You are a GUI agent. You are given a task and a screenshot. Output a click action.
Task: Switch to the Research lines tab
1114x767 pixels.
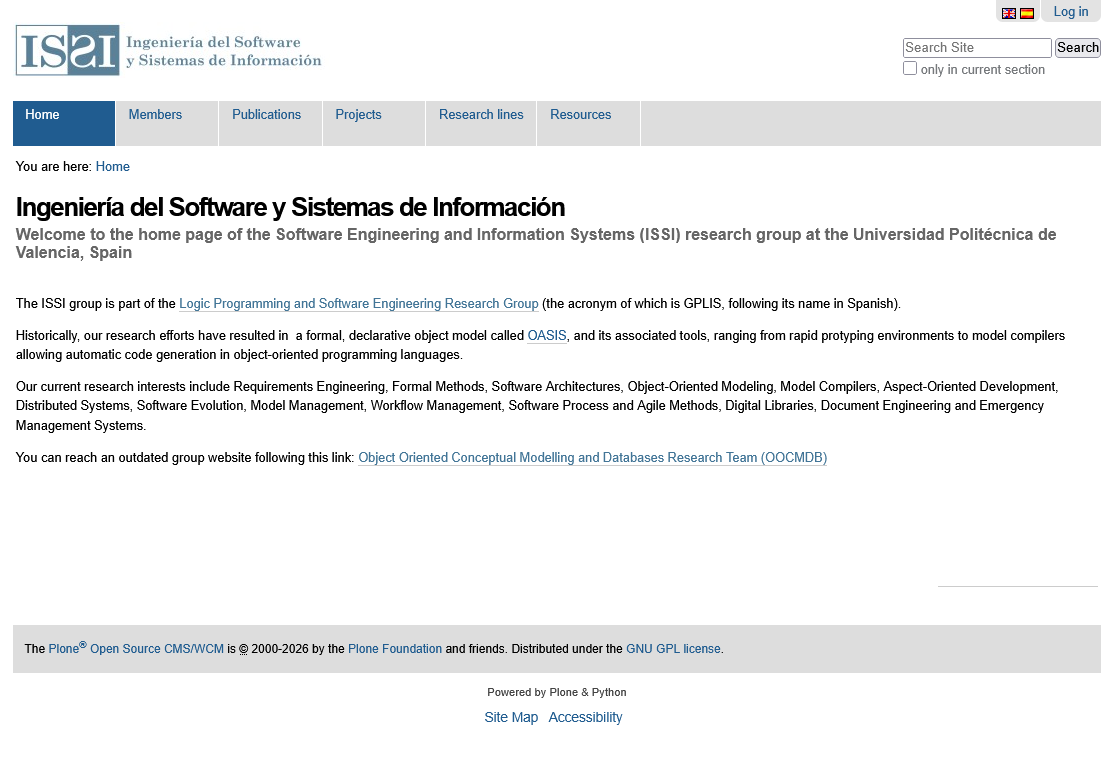[x=481, y=115]
